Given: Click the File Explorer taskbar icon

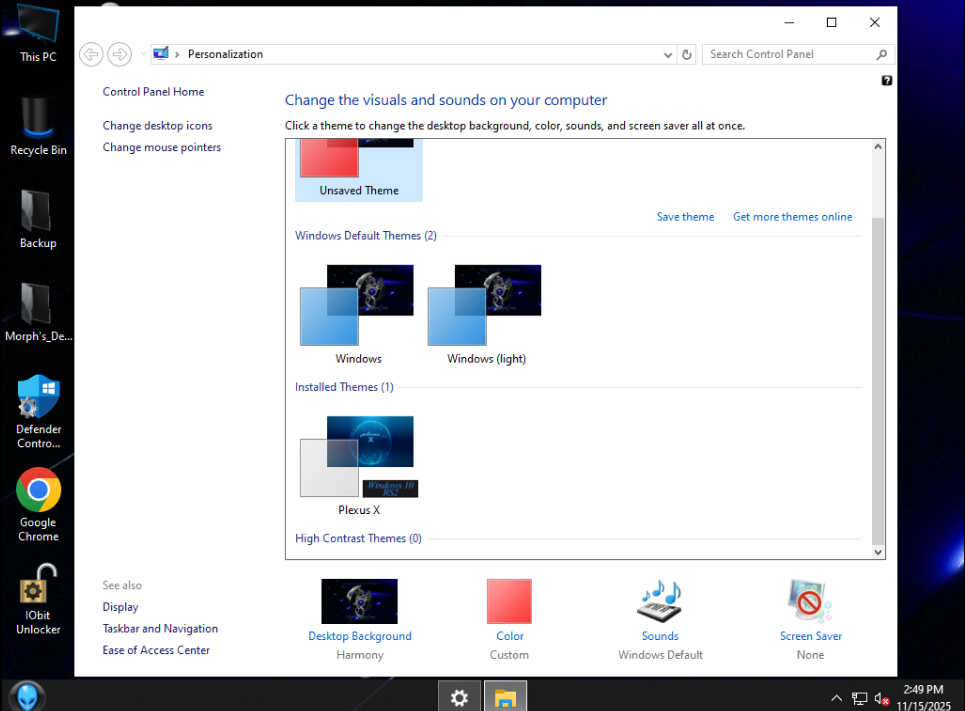Looking at the screenshot, I should (506, 697).
